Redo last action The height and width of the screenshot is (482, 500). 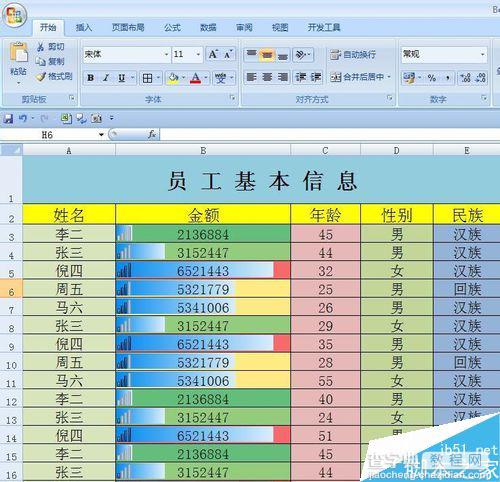coord(44,118)
